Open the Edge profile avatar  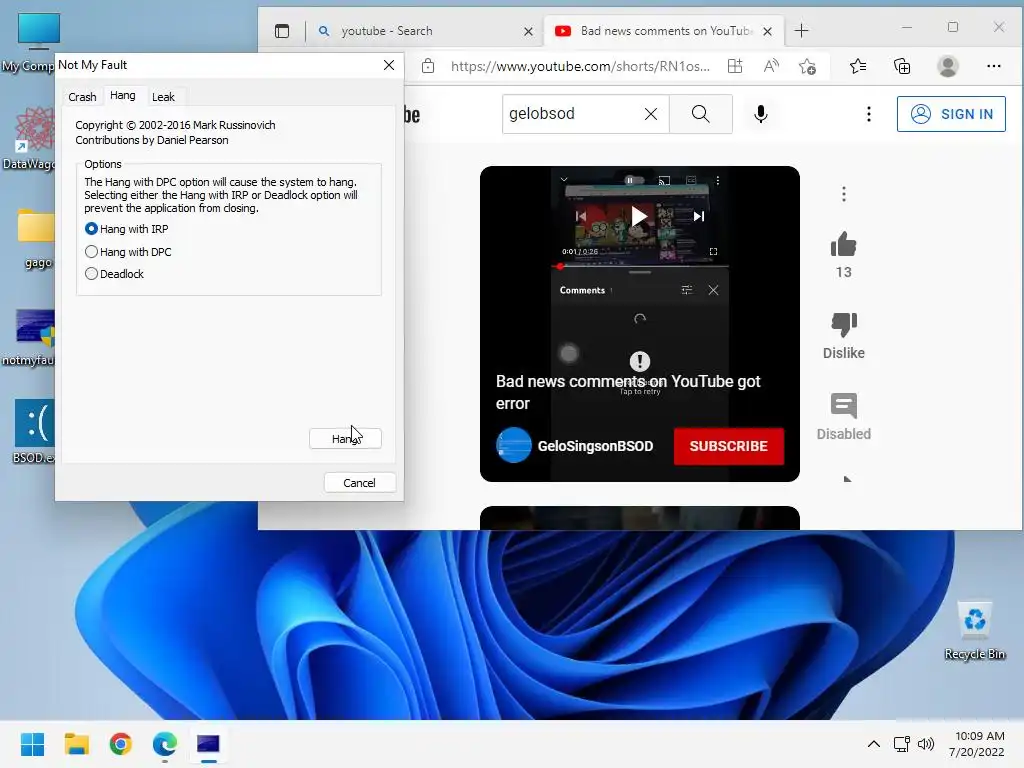pos(948,66)
